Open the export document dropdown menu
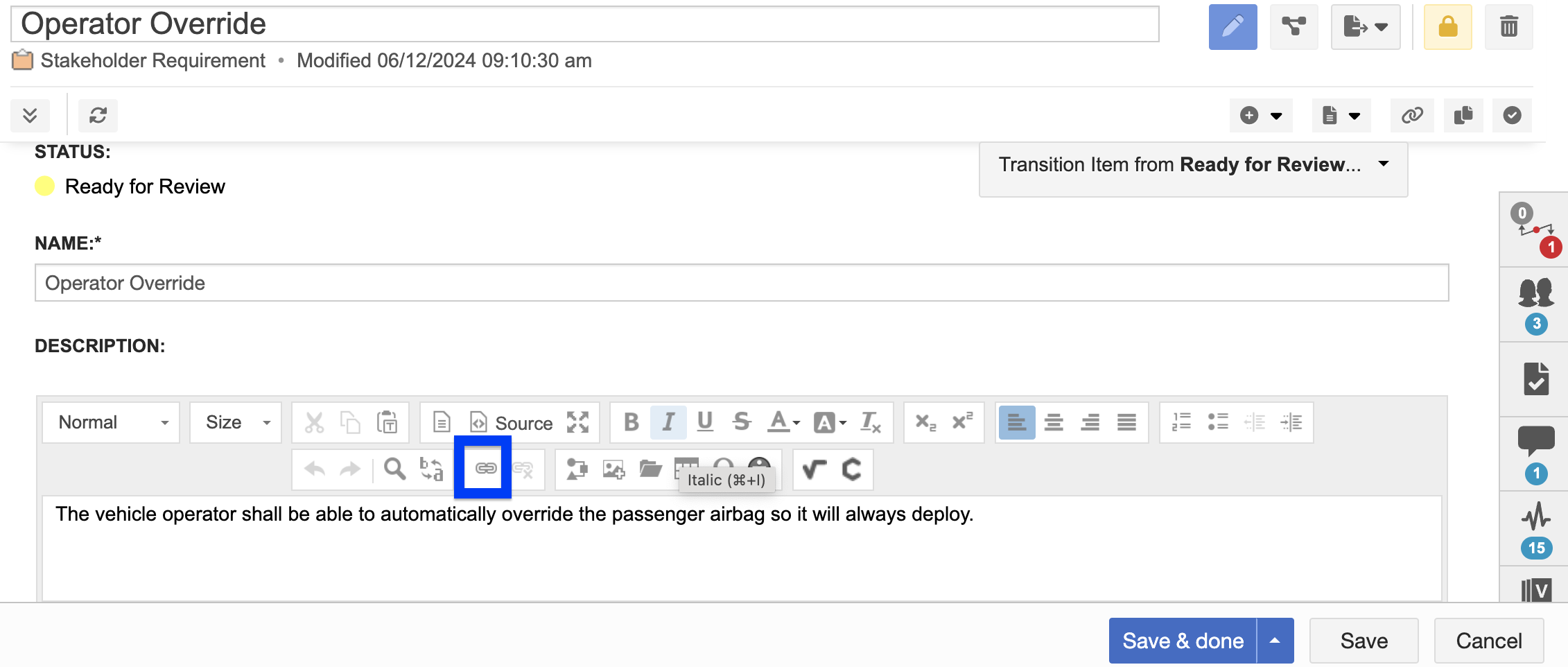 1365,27
